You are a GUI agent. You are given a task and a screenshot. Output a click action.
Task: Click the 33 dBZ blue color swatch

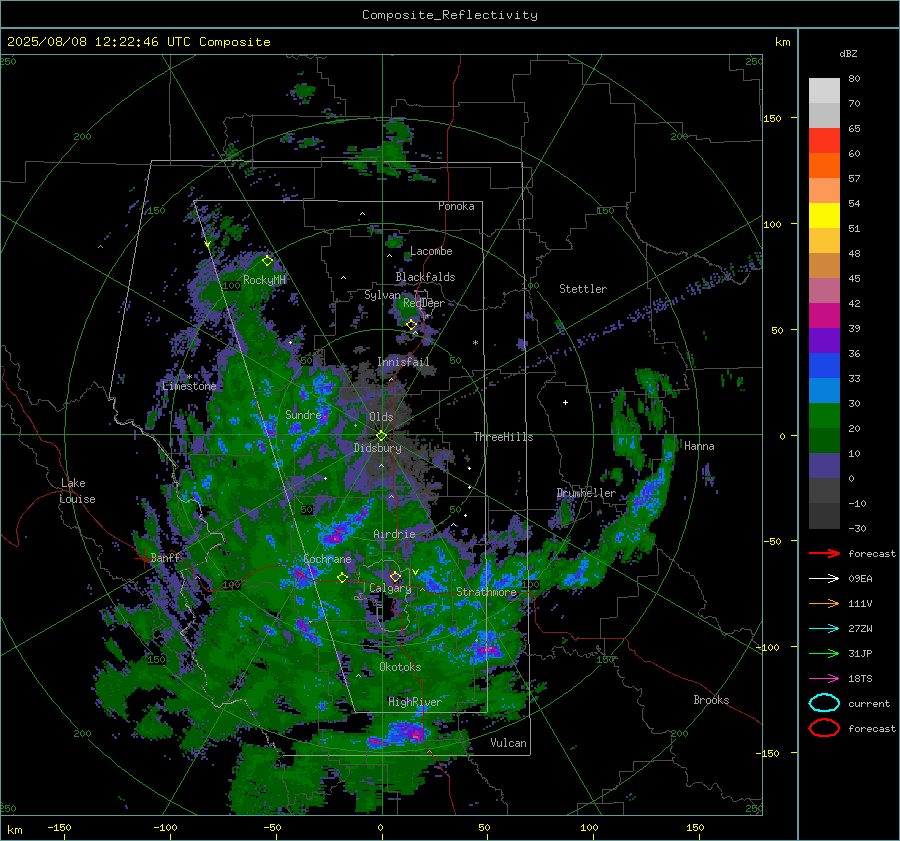824,366
